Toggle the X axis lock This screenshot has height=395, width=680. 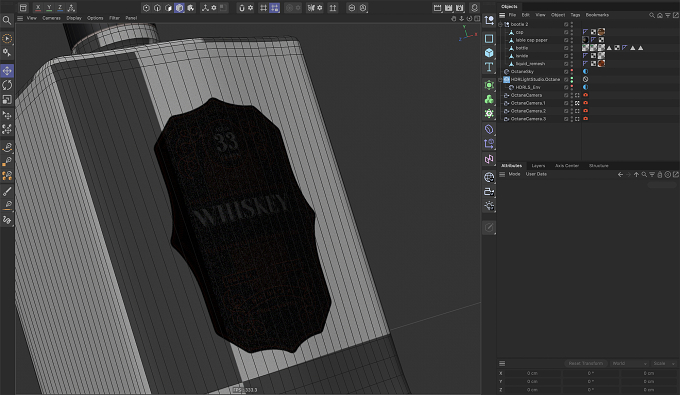click(38, 7)
